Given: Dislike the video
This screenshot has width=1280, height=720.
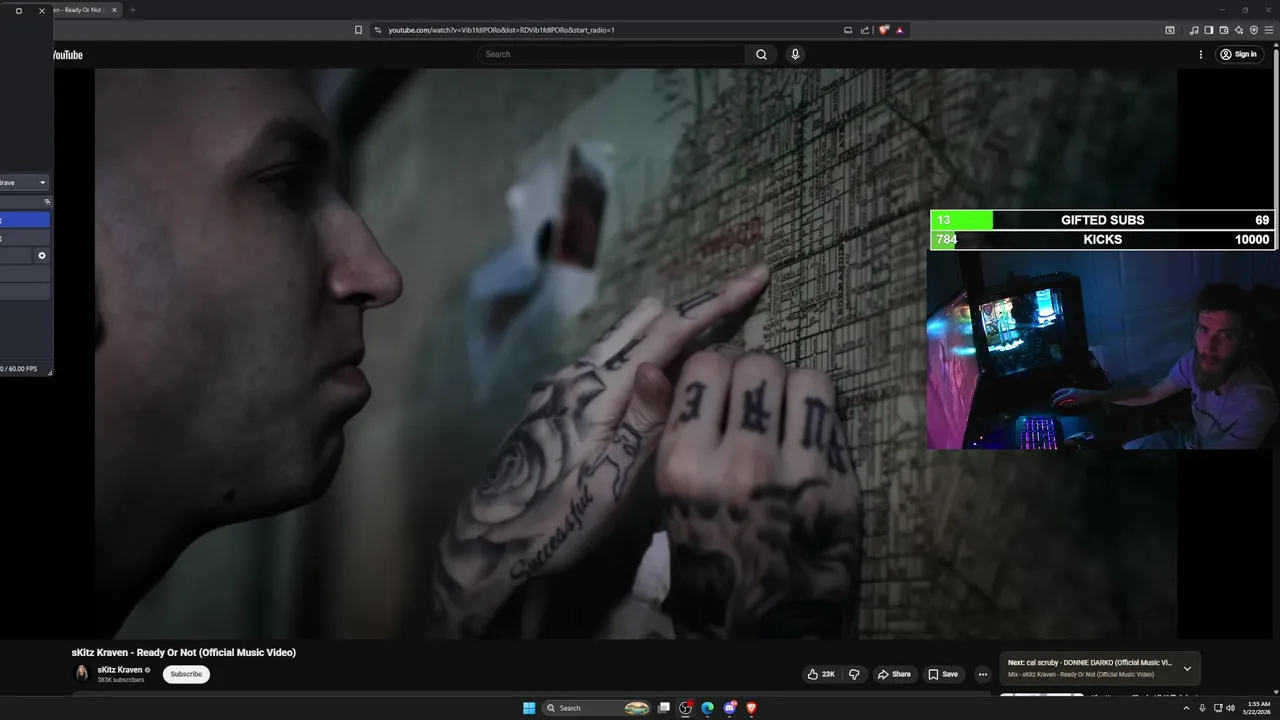Looking at the screenshot, I should 854,674.
